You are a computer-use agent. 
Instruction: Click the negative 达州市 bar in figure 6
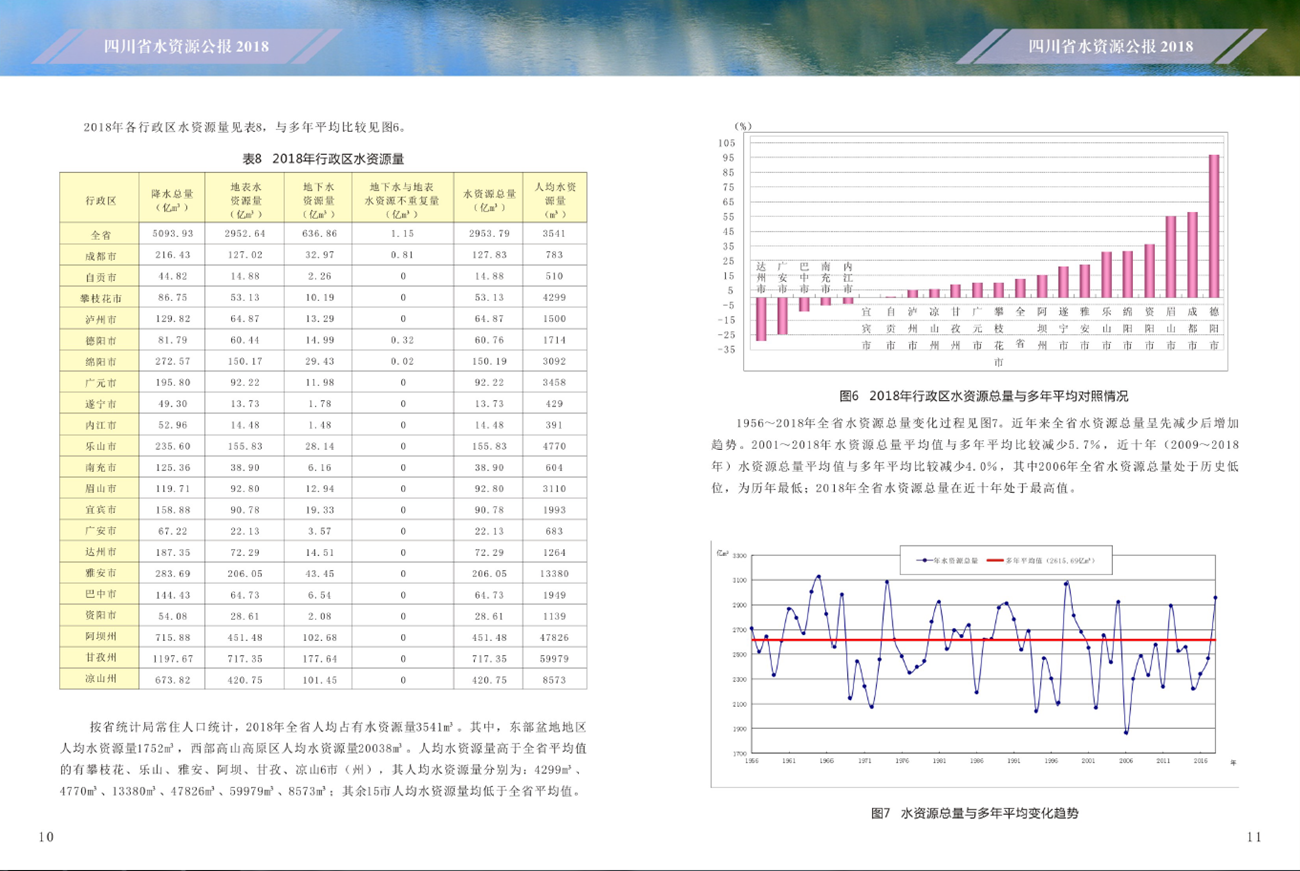[x=761, y=319]
